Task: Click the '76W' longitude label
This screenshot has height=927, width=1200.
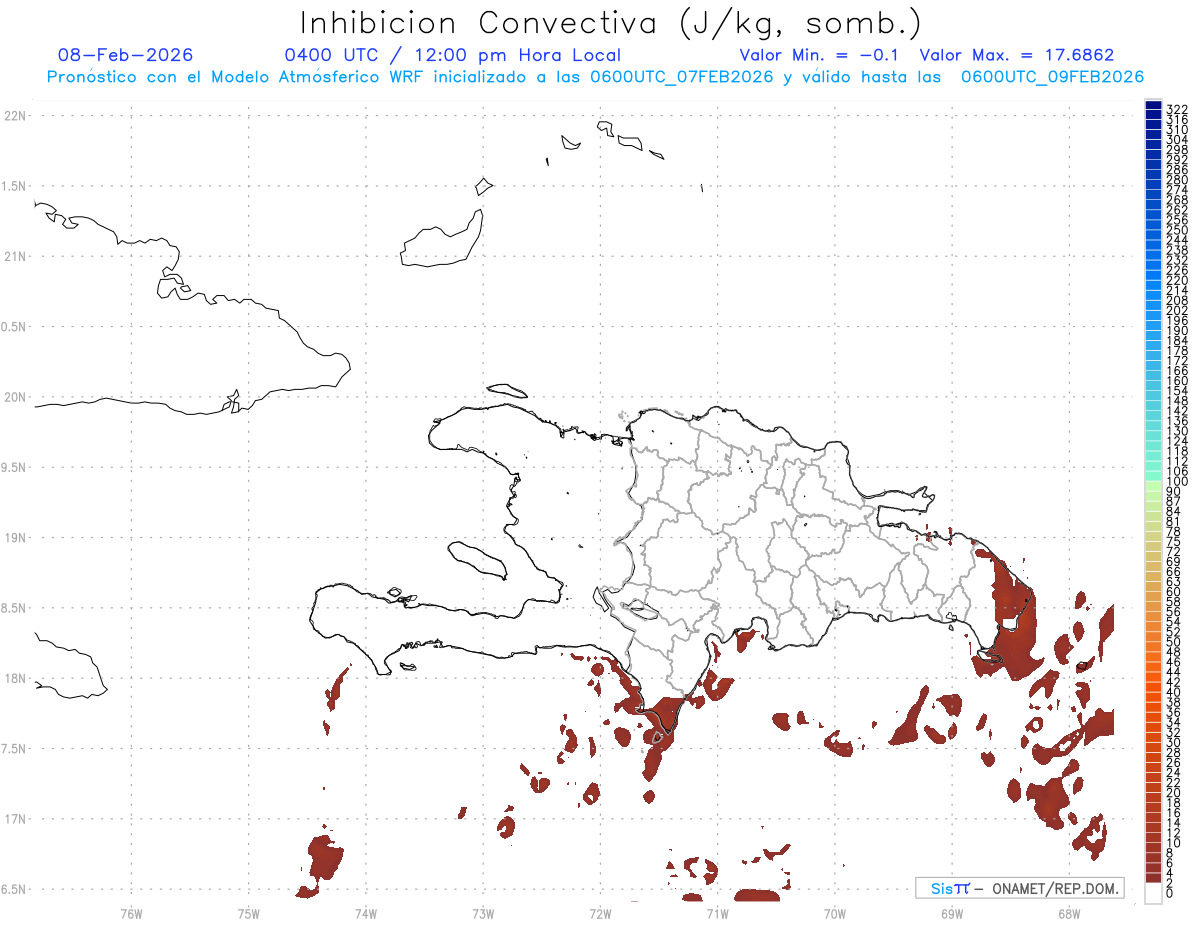Action: coord(131,913)
